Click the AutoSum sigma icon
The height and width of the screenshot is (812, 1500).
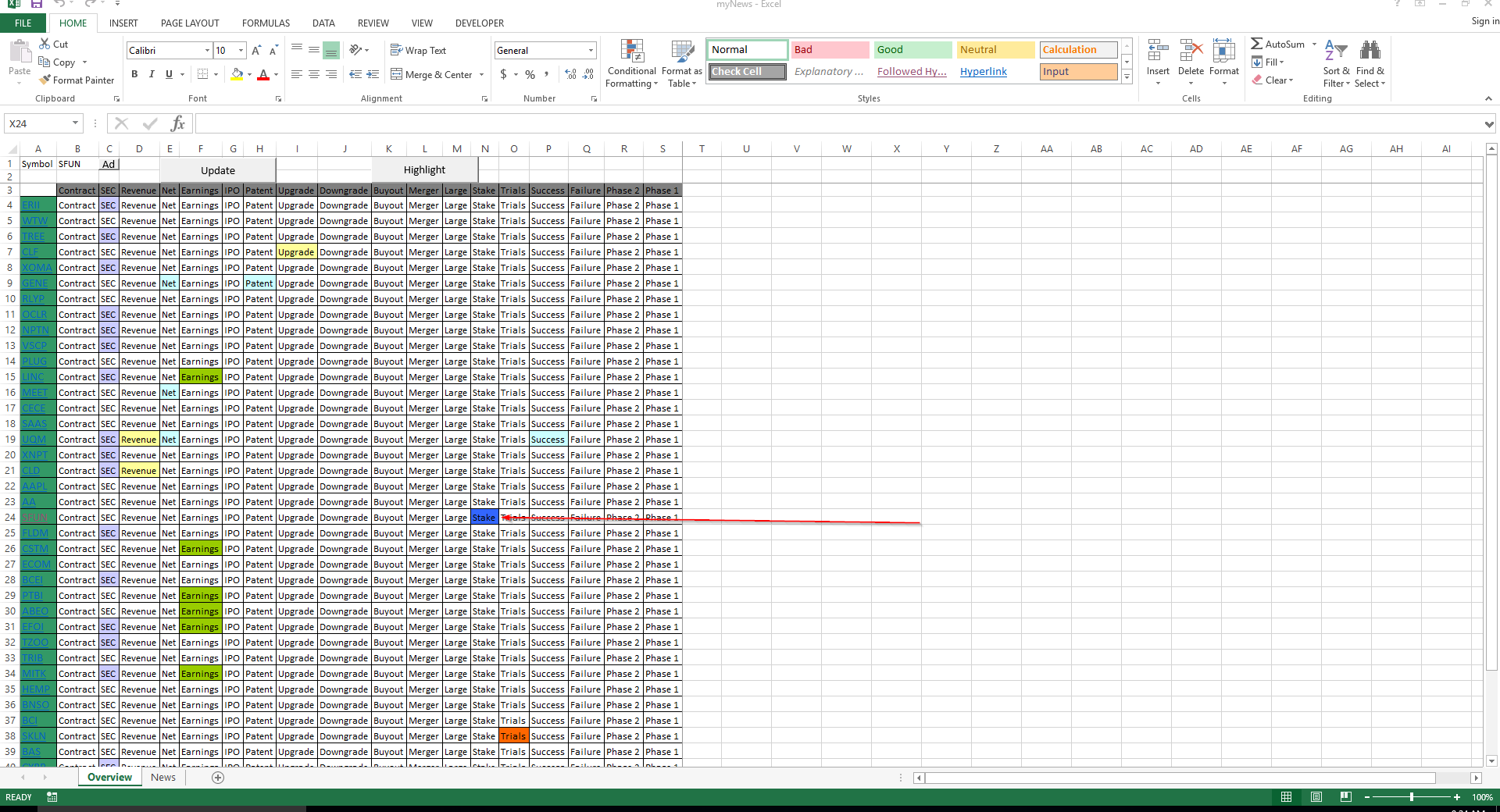[x=1256, y=45]
